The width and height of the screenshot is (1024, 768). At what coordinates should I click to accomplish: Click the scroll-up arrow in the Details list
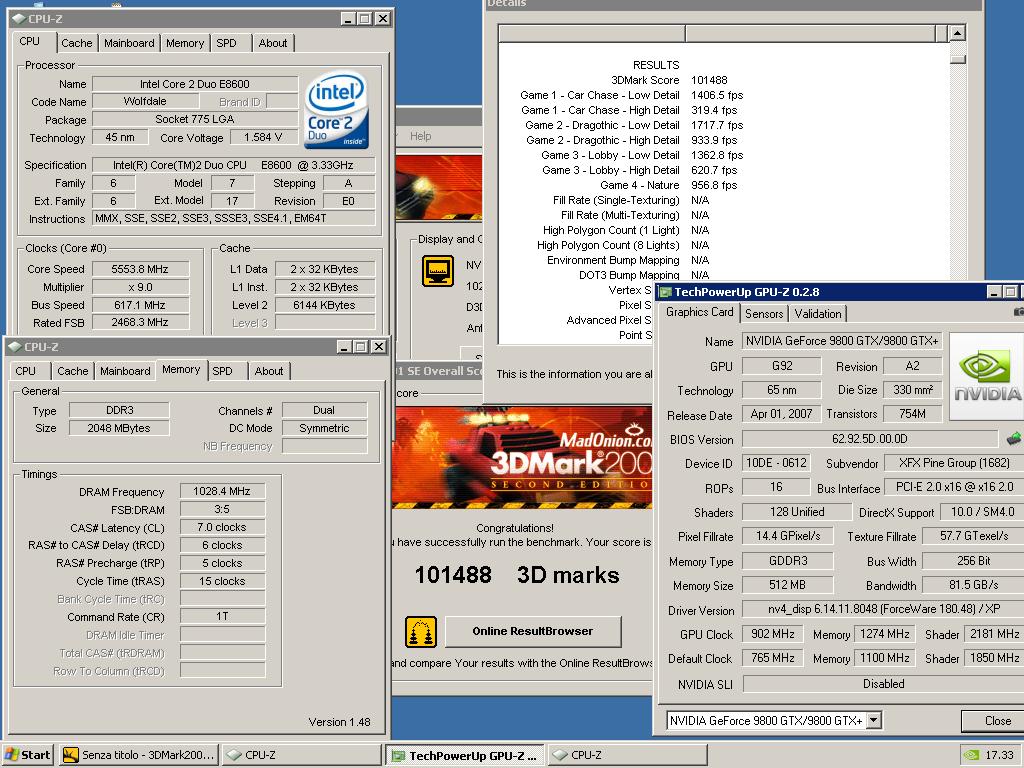[957, 33]
